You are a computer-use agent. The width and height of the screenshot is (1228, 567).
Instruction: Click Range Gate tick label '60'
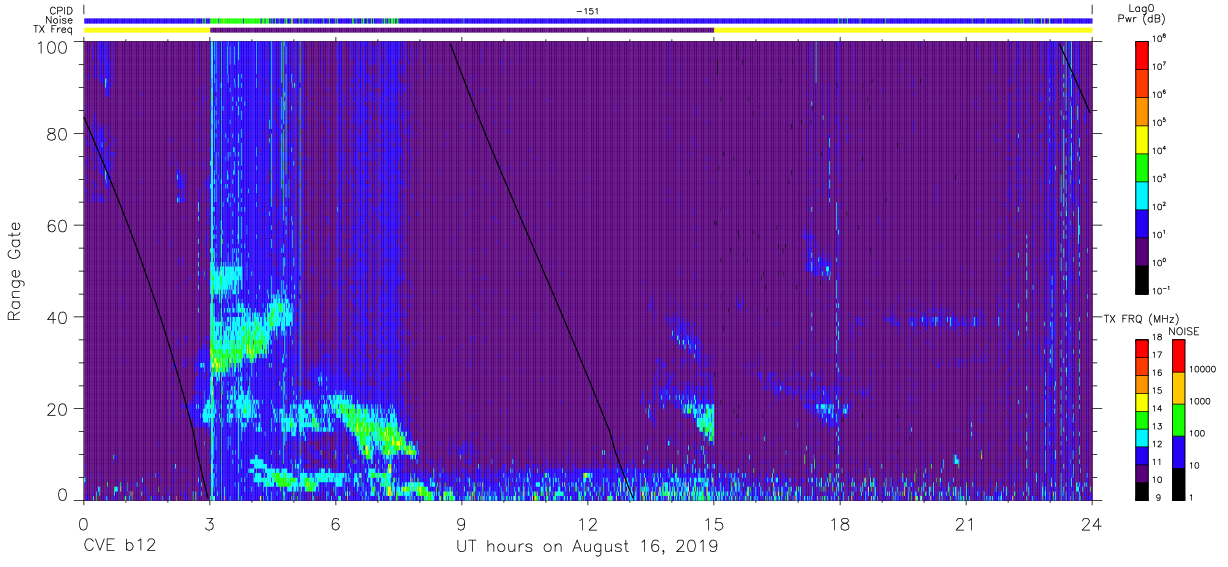pyautogui.click(x=57, y=225)
